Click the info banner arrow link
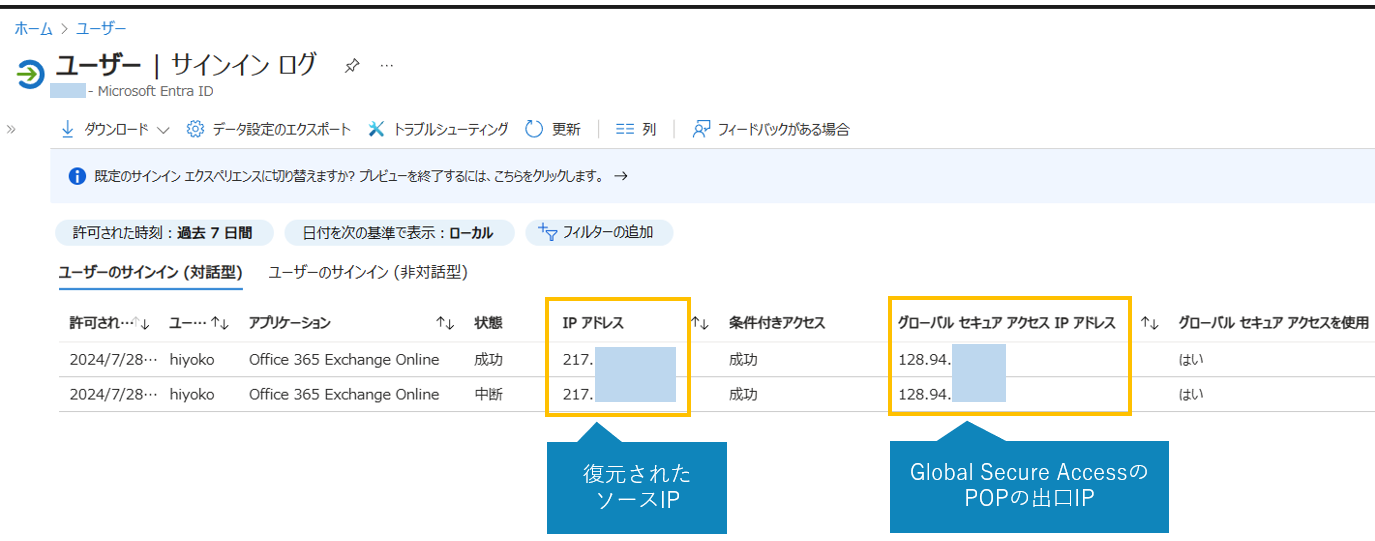 621,176
